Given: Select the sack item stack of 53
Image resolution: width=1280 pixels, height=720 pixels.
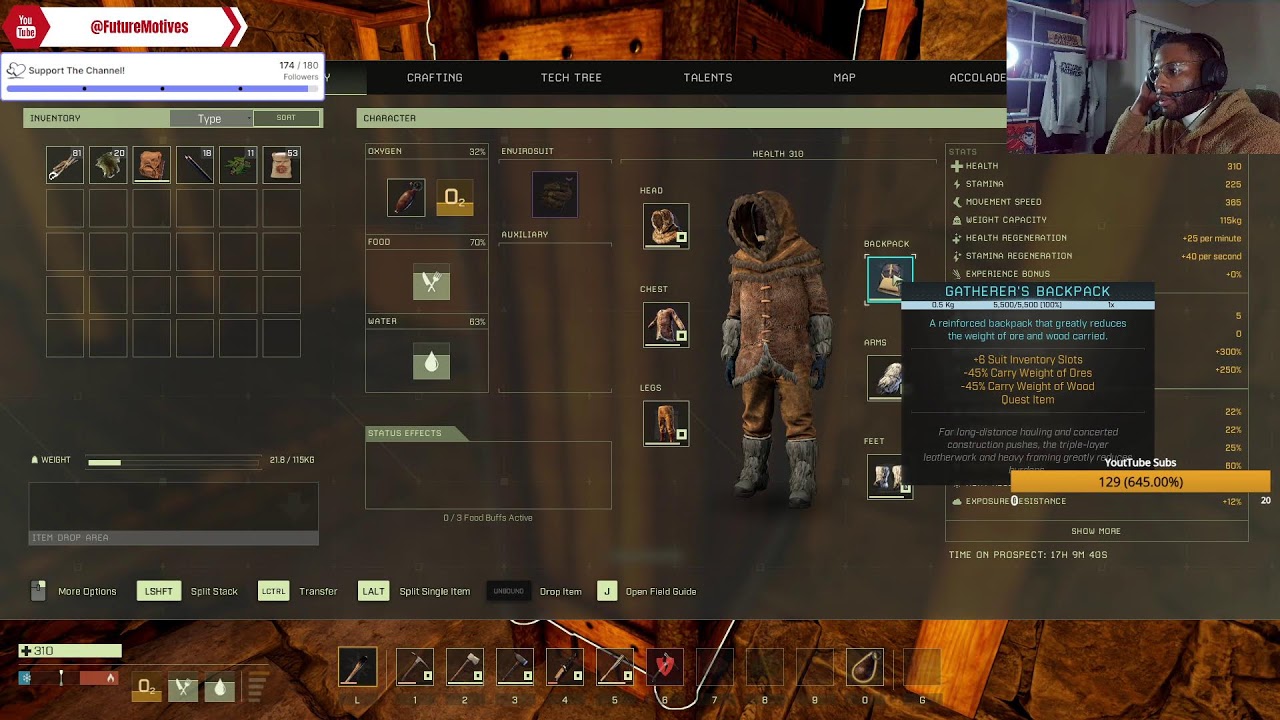Looking at the screenshot, I should pyautogui.click(x=281, y=165).
